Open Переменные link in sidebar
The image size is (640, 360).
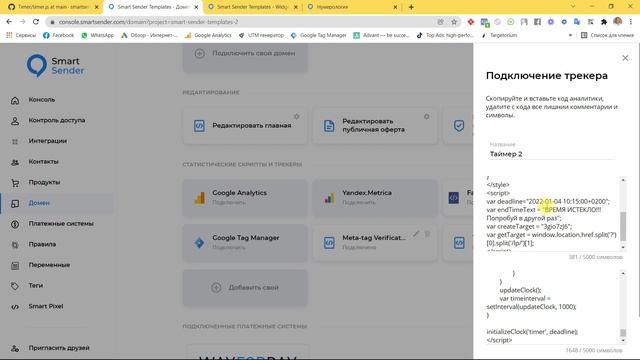49,265
